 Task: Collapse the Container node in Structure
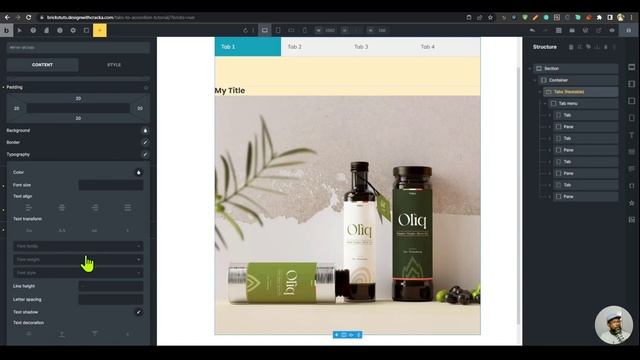tap(535, 80)
